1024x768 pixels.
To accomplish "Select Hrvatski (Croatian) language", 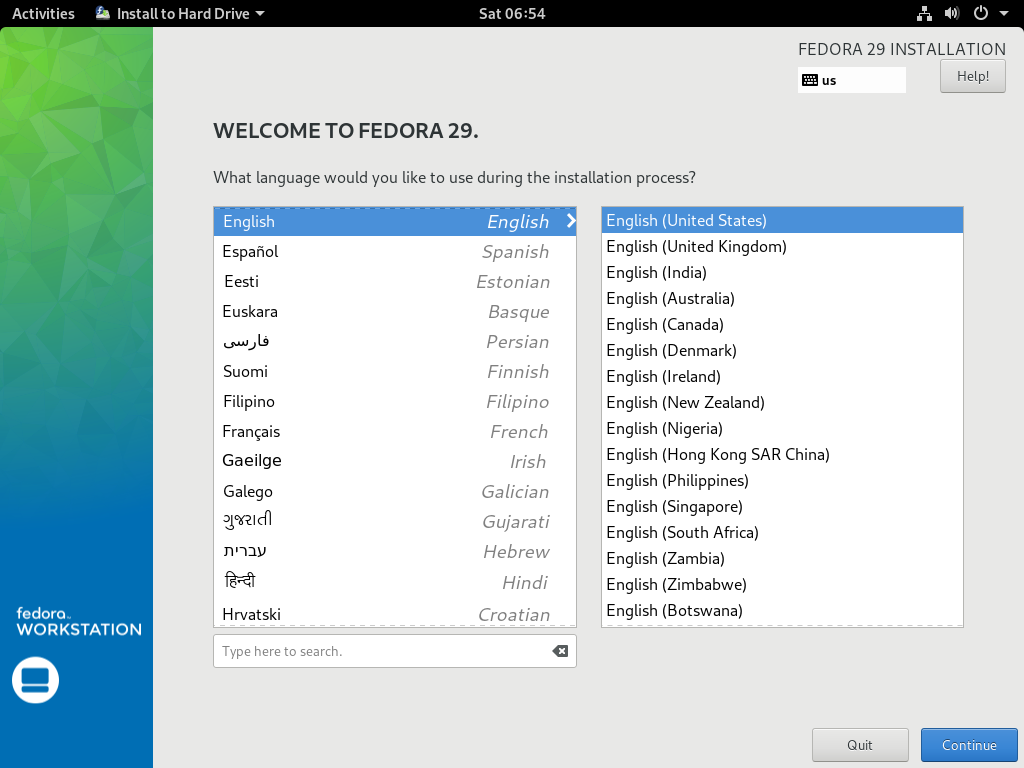I will click(x=394, y=614).
